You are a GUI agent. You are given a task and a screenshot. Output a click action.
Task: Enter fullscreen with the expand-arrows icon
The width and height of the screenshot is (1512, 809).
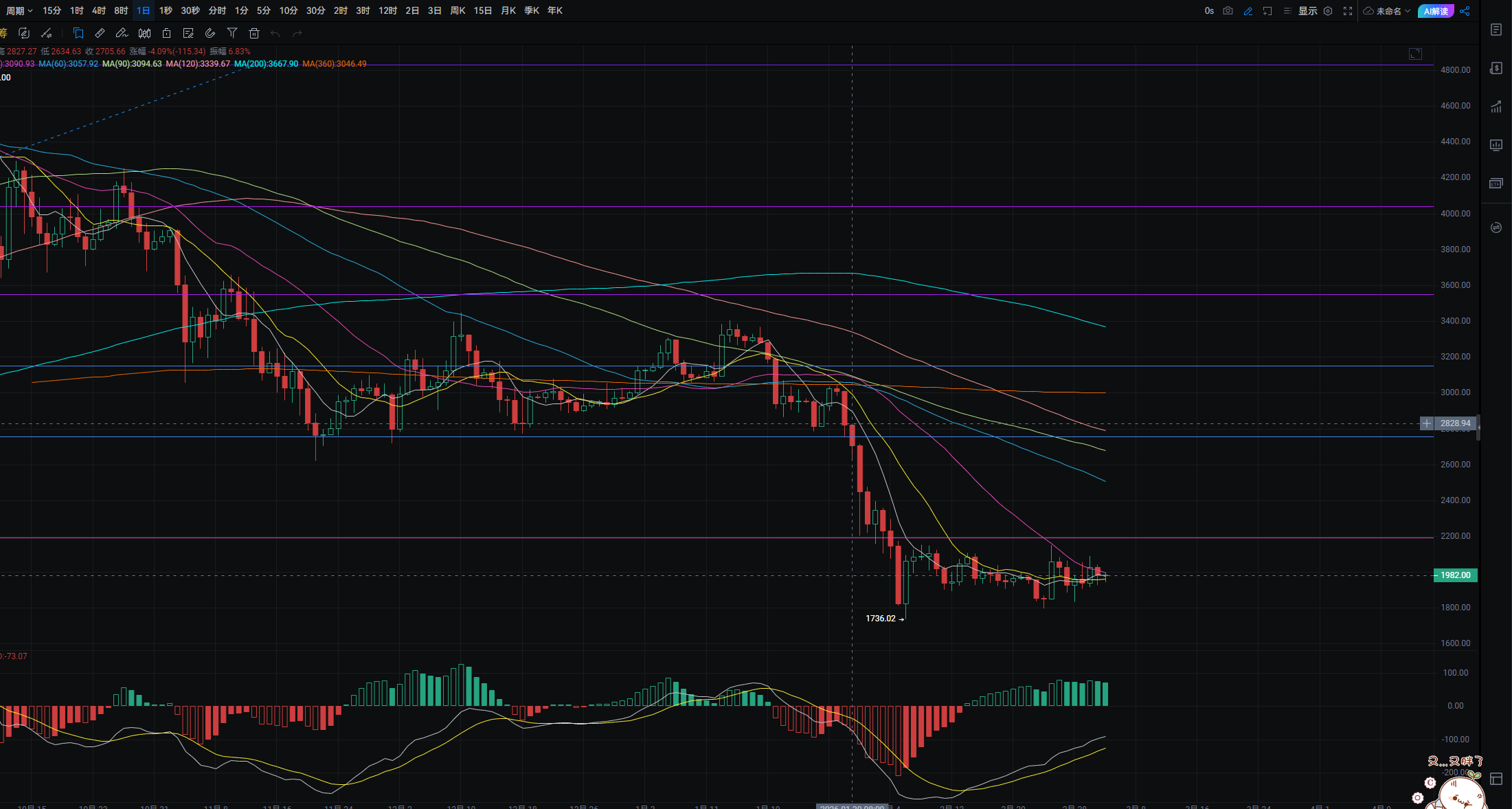pos(1348,11)
